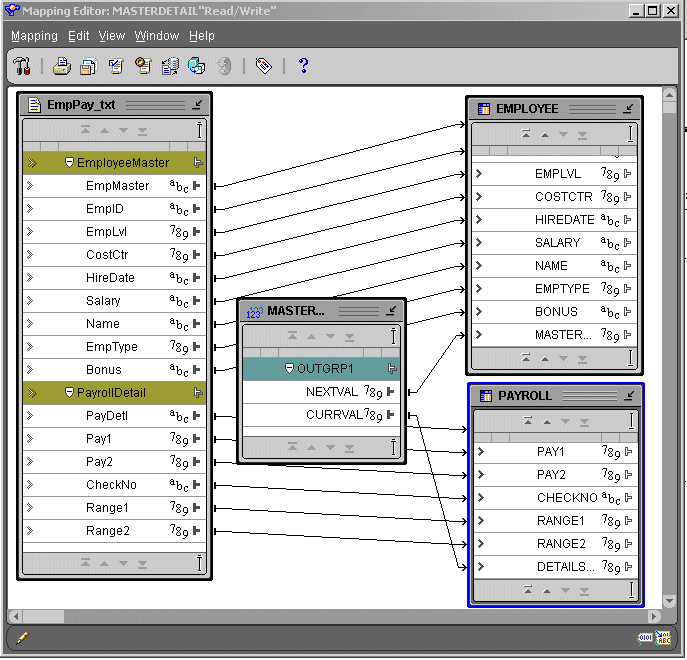Image resolution: width=687 pixels, height=660 pixels.
Task: Click the pencil icon in the status bar
Action: [22, 637]
